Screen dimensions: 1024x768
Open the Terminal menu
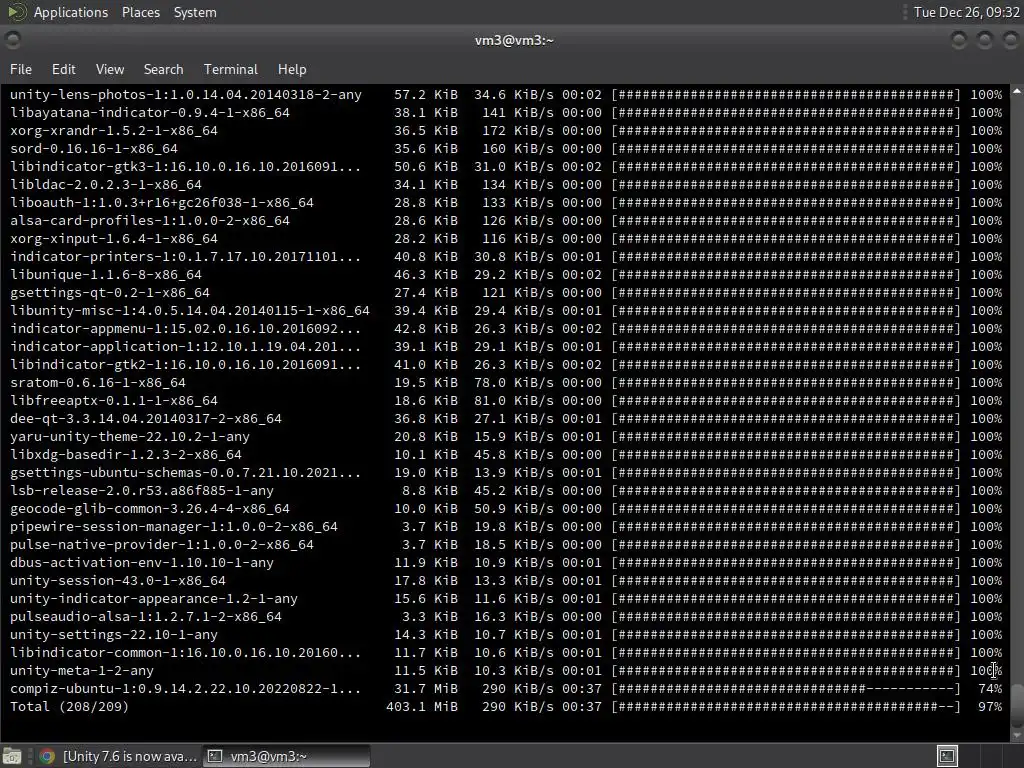pyautogui.click(x=231, y=69)
